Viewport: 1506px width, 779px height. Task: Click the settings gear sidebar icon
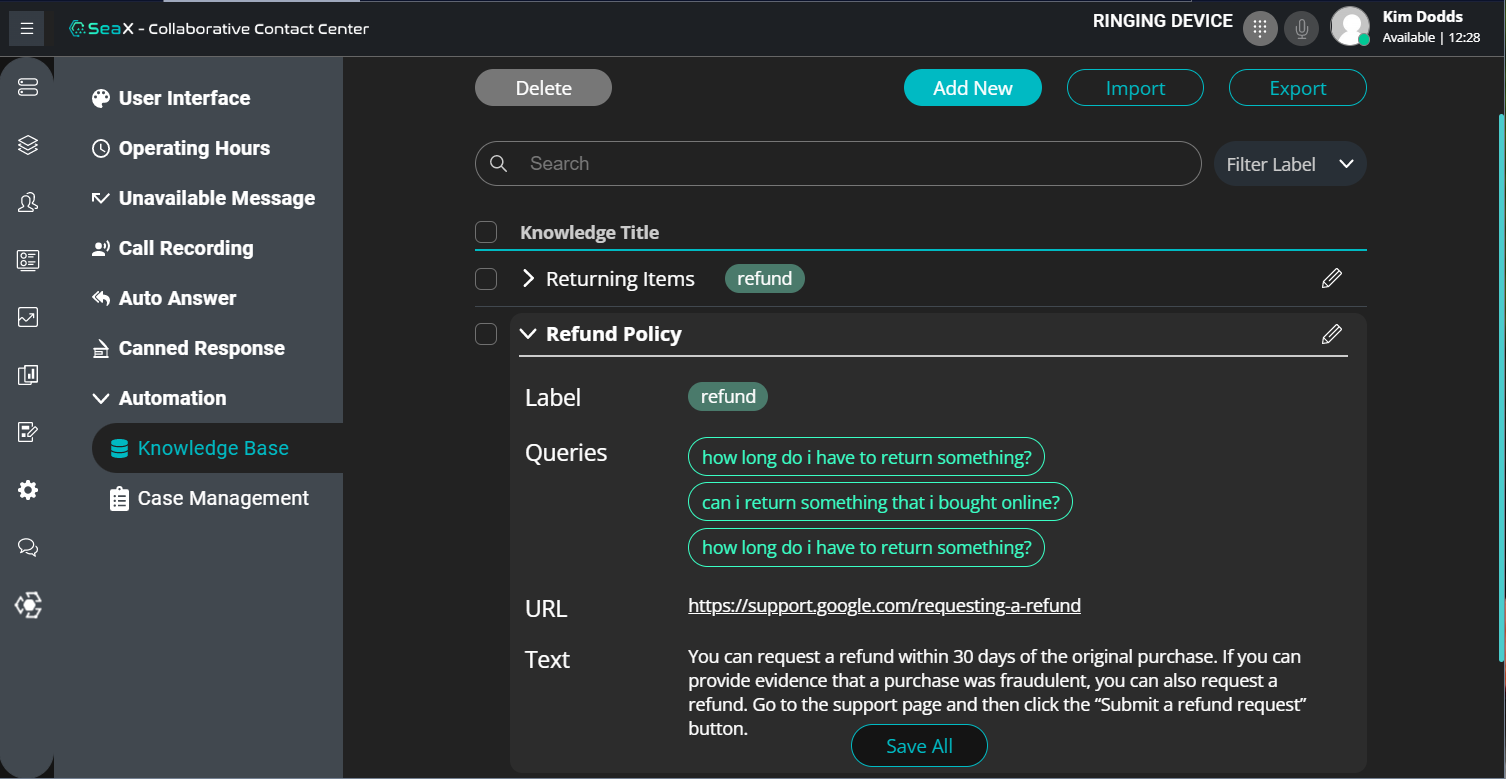pyautogui.click(x=28, y=490)
